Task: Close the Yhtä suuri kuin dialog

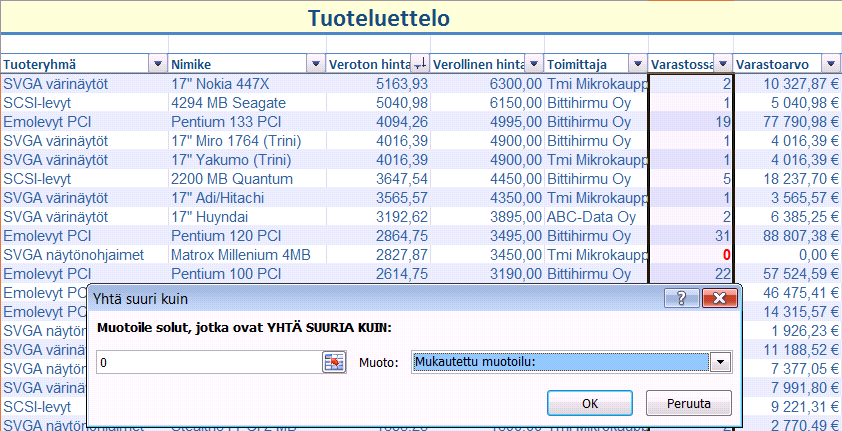Action: pos(720,298)
